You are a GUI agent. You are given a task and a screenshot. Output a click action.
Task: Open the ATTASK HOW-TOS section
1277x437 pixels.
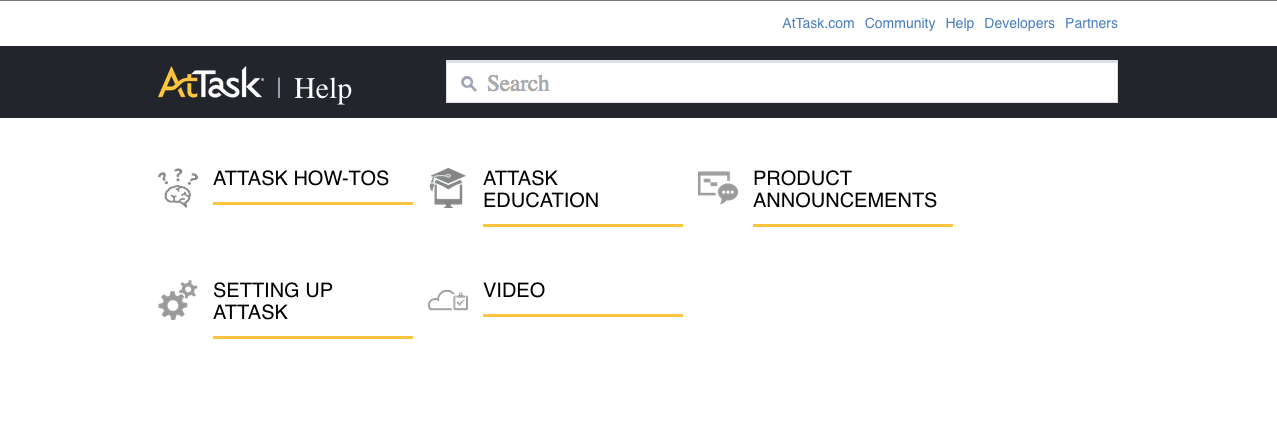point(301,179)
